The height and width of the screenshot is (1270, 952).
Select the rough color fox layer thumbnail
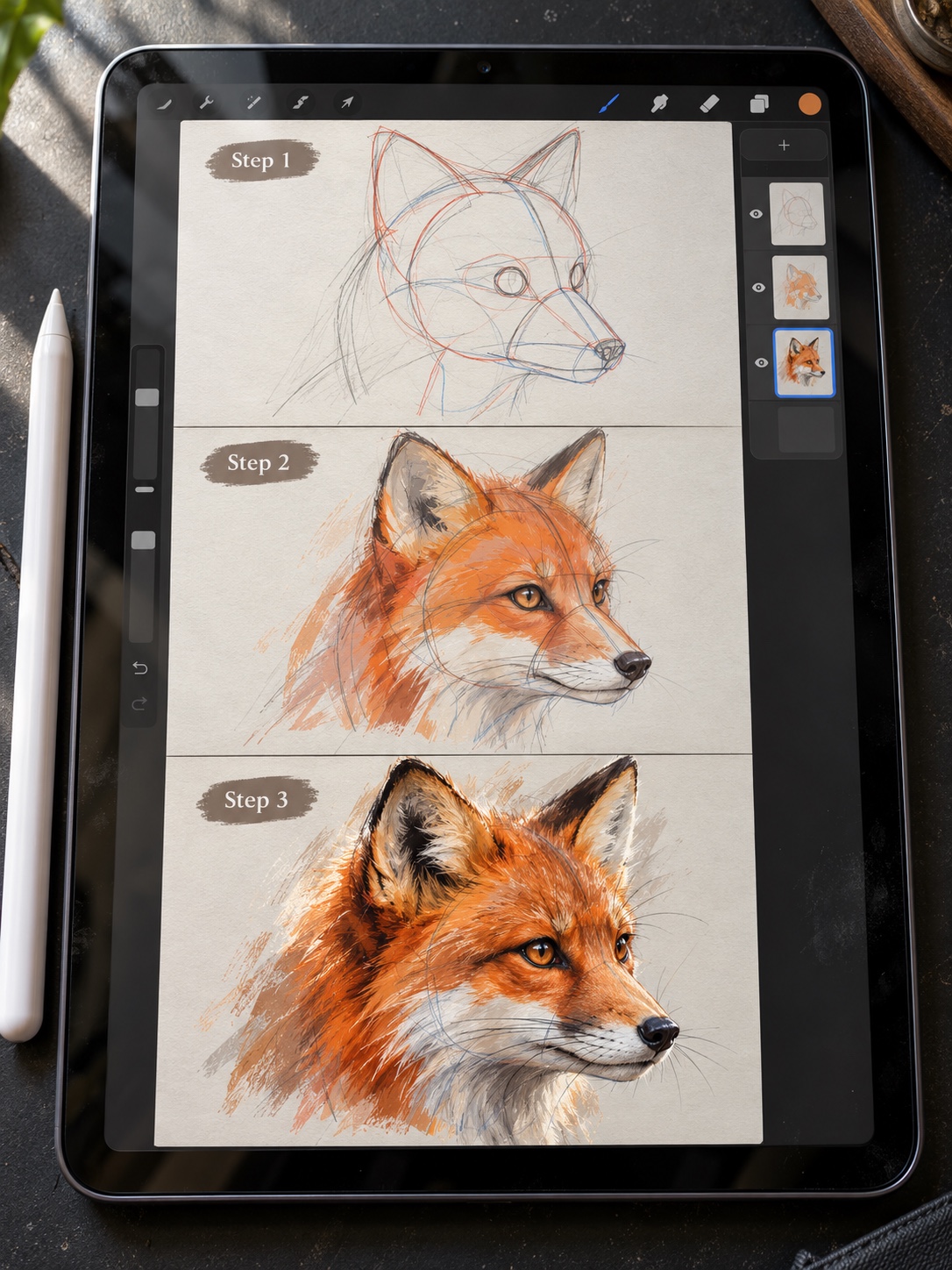coord(800,288)
